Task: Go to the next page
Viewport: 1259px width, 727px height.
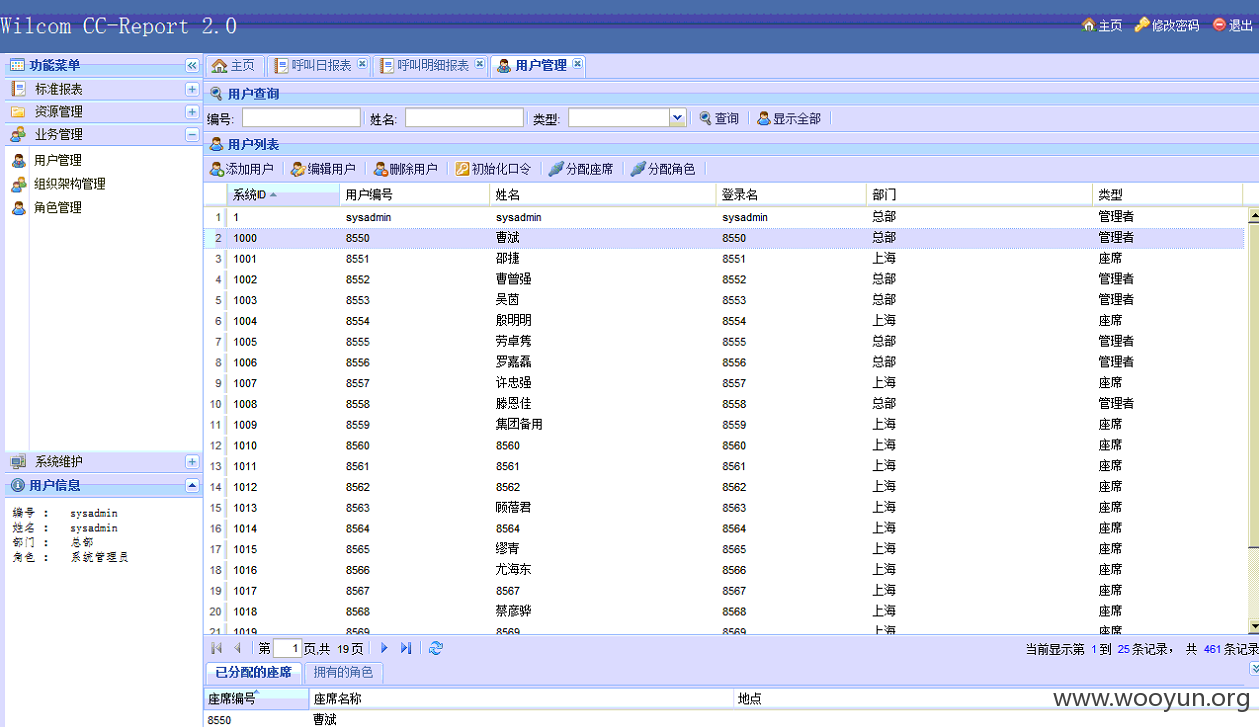Action: (384, 648)
